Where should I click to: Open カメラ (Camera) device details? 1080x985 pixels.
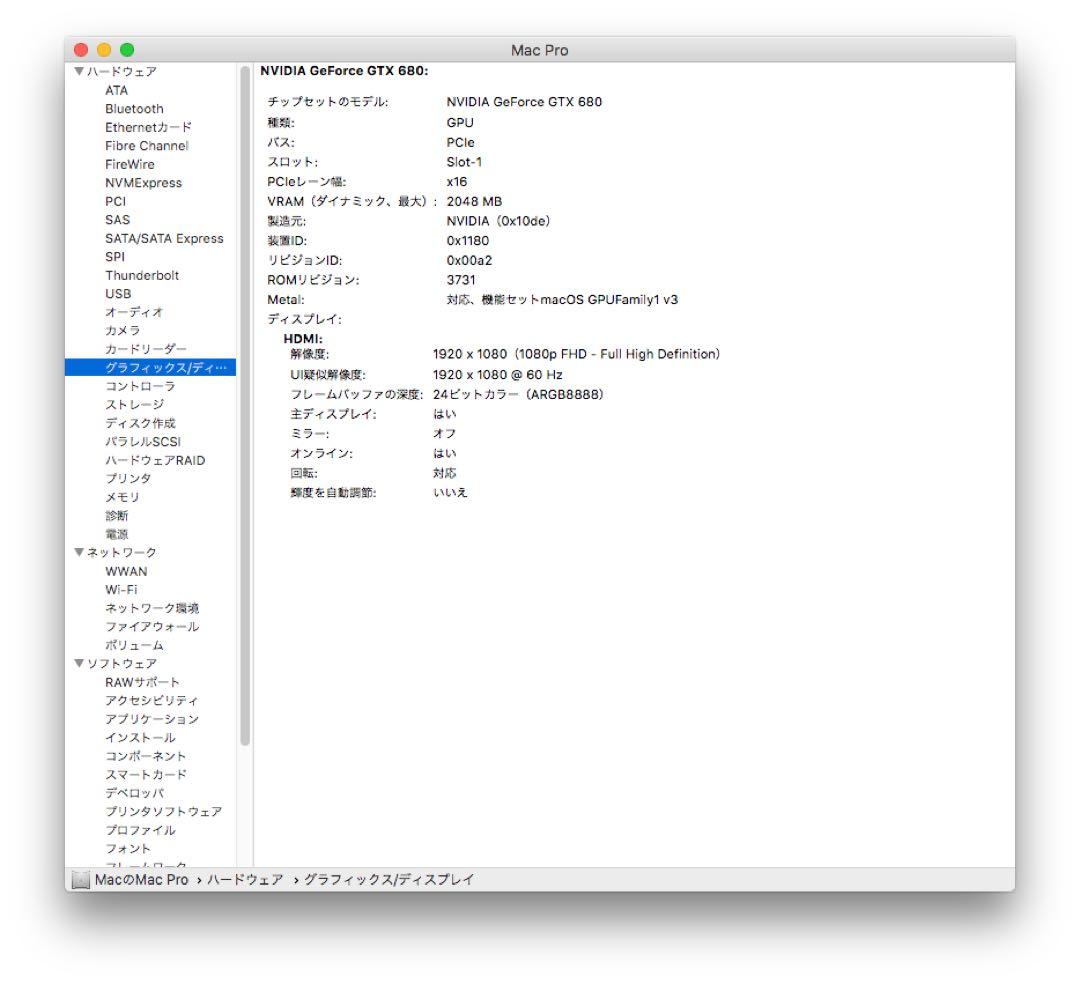(124, 329)
